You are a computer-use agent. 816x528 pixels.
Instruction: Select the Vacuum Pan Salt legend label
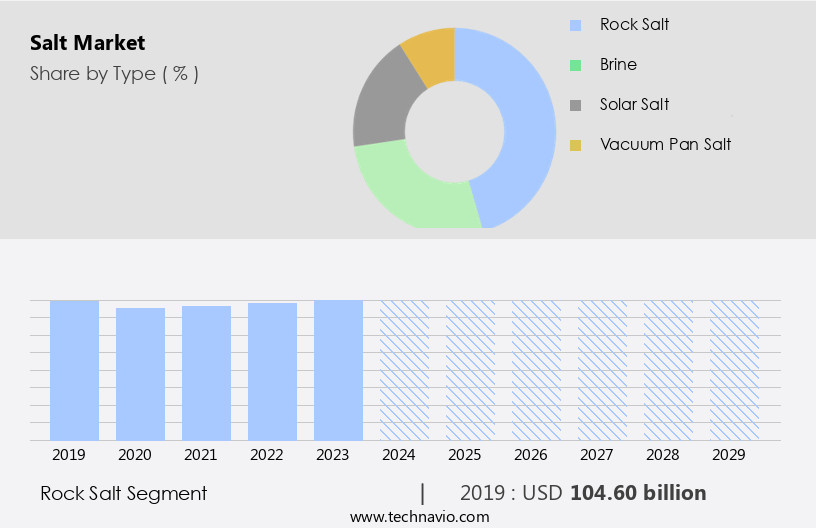point(665,144)
